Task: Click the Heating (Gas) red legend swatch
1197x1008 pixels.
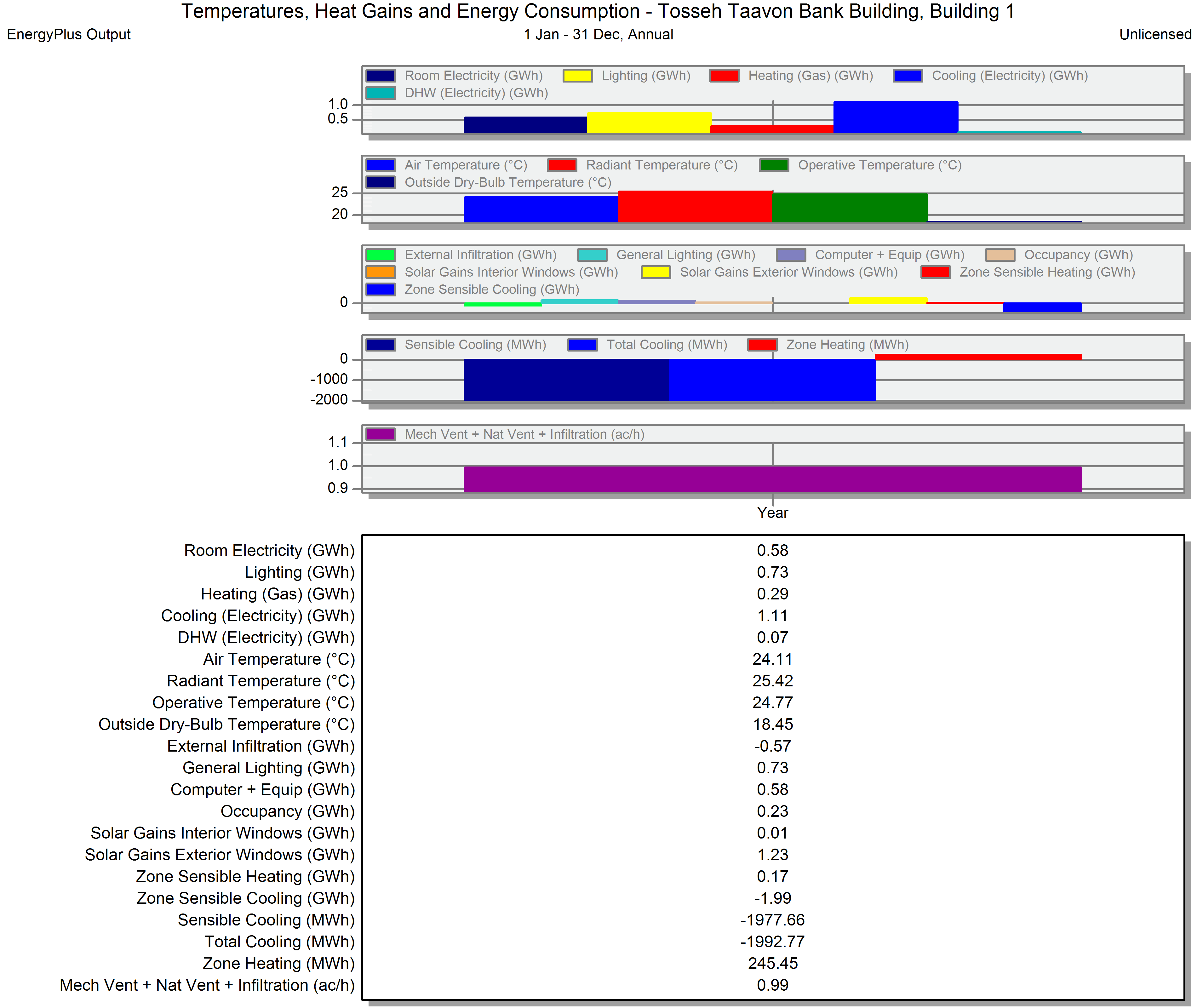Action: (724, 75)
